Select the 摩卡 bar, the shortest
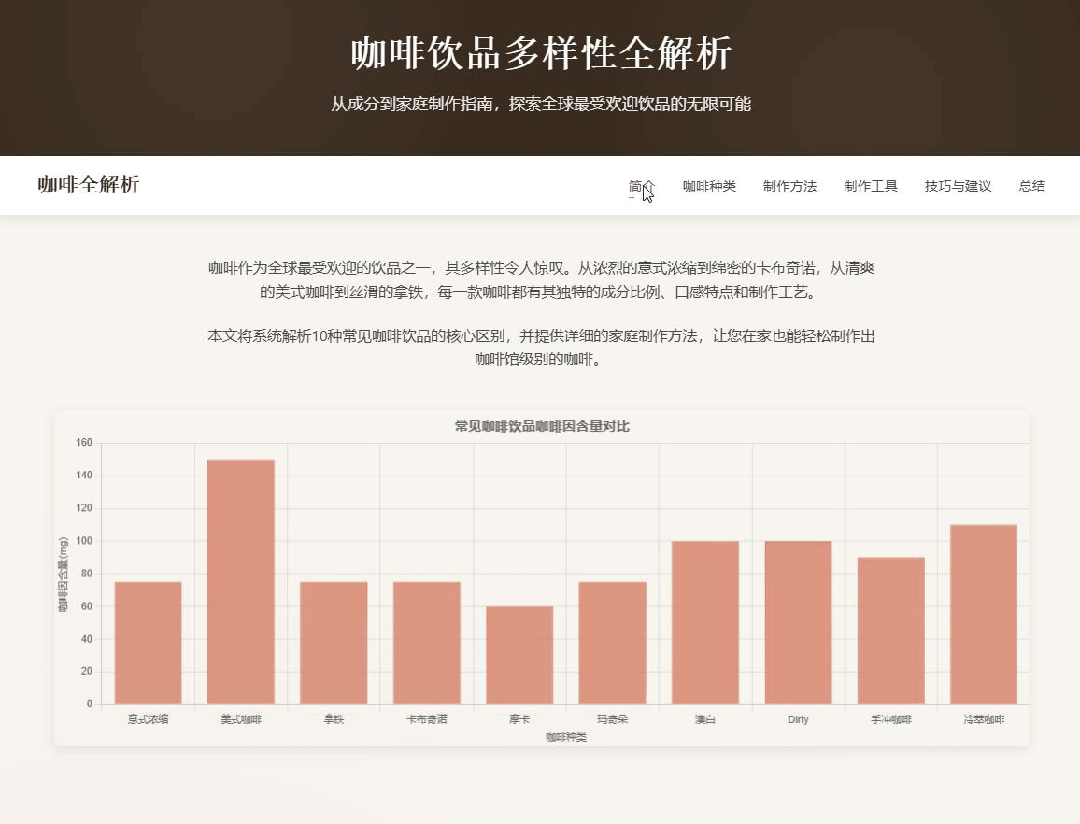This screenshot has height=824, width=1080. point(520,654)
